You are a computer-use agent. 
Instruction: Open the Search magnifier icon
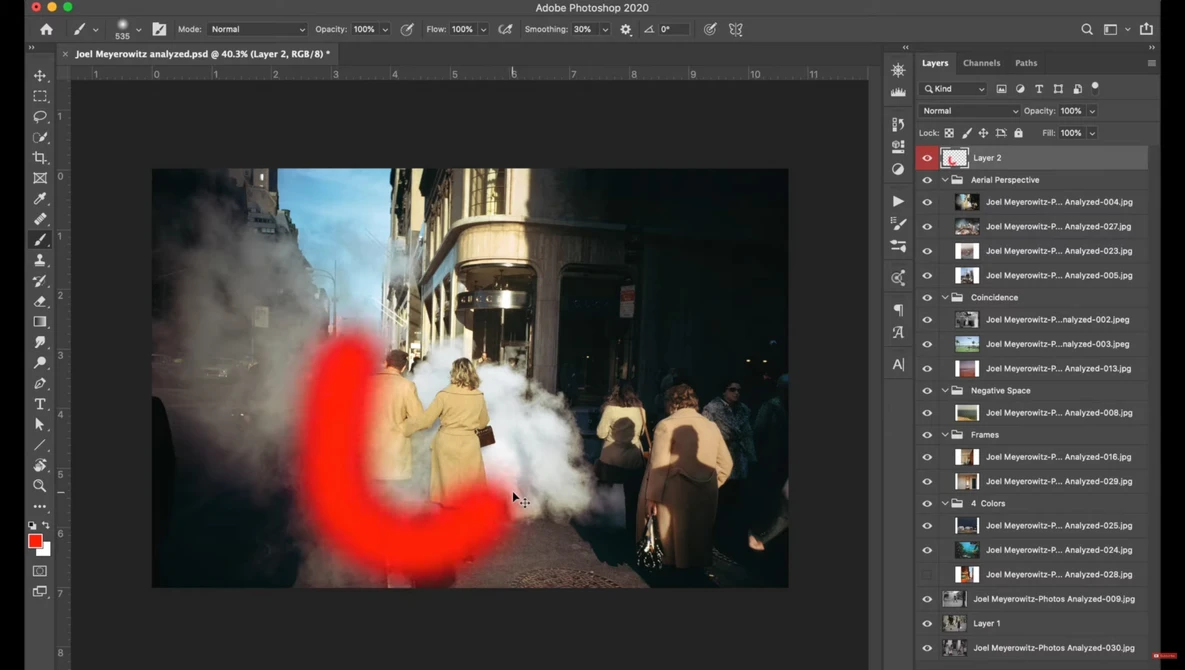pyautogui.click(x=1087, y=29)
